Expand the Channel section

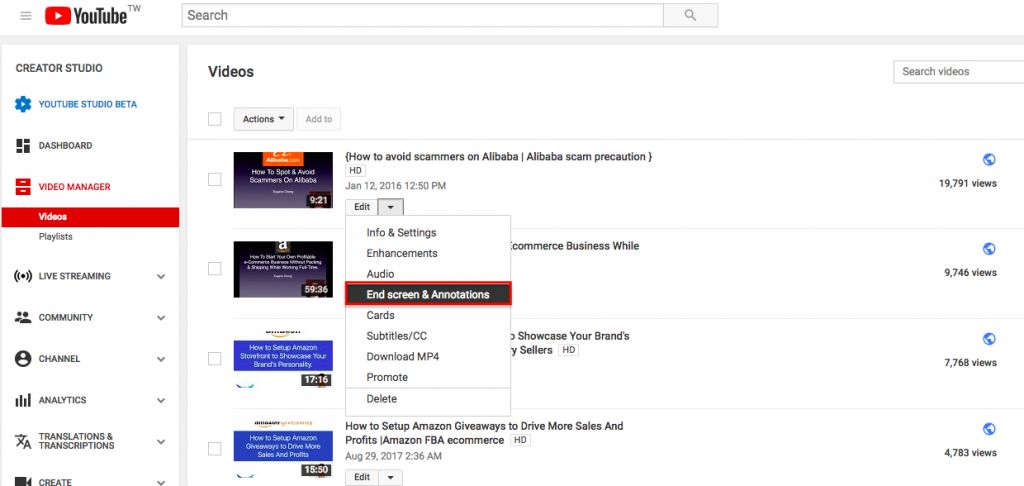[x=161, y=359]
